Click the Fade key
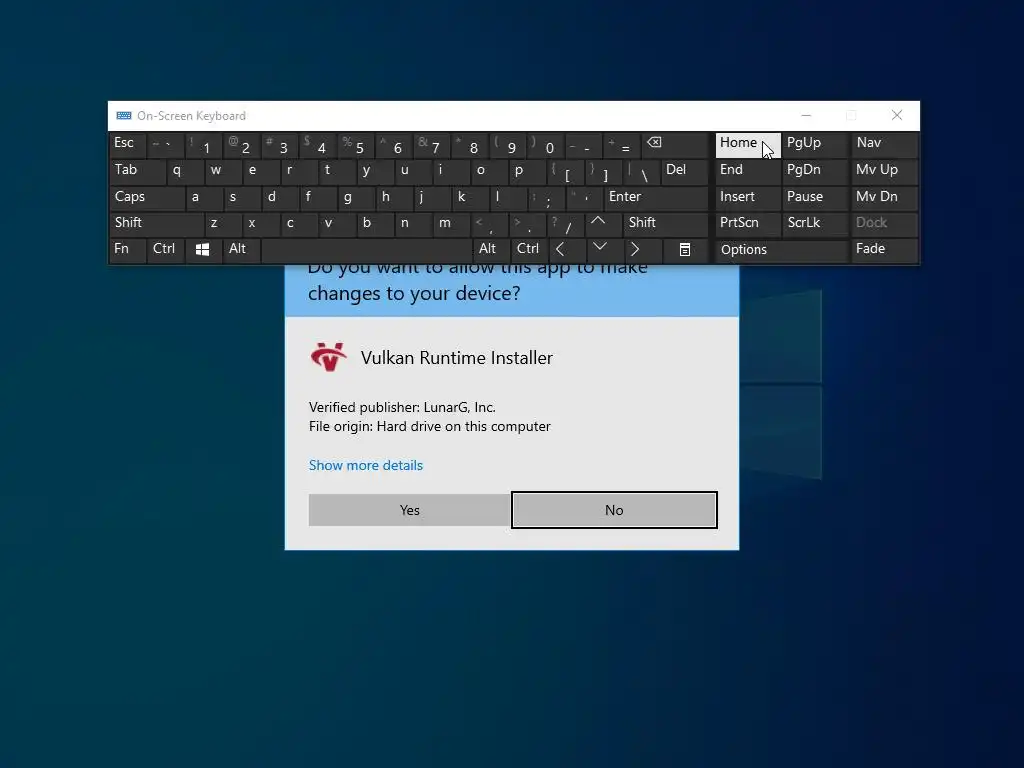This screenshot has width=1024, height=768. point(885,249)
